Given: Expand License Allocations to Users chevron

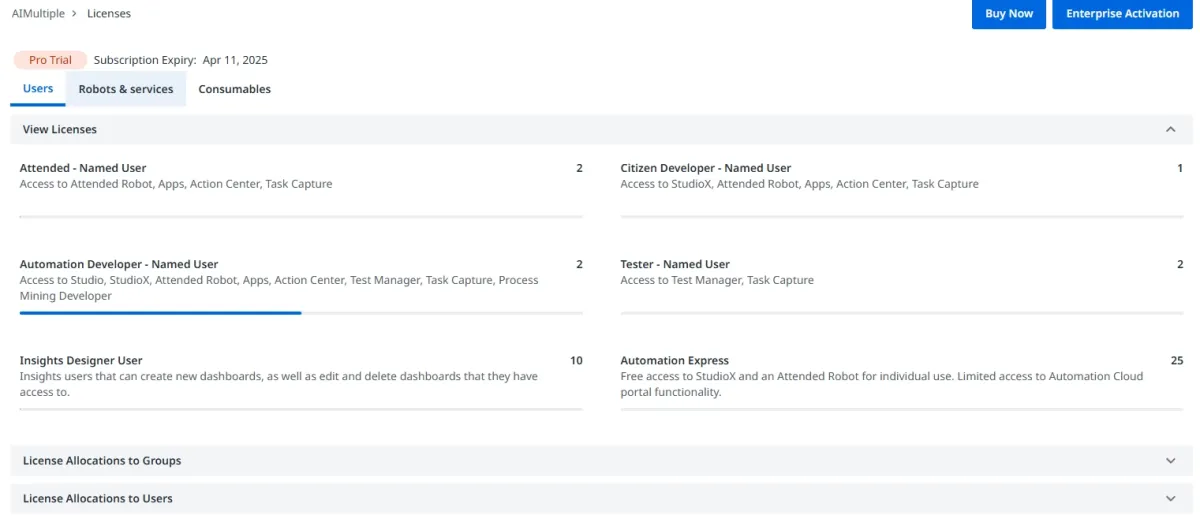Looking at the screenshot, I should coord(1171,498).
